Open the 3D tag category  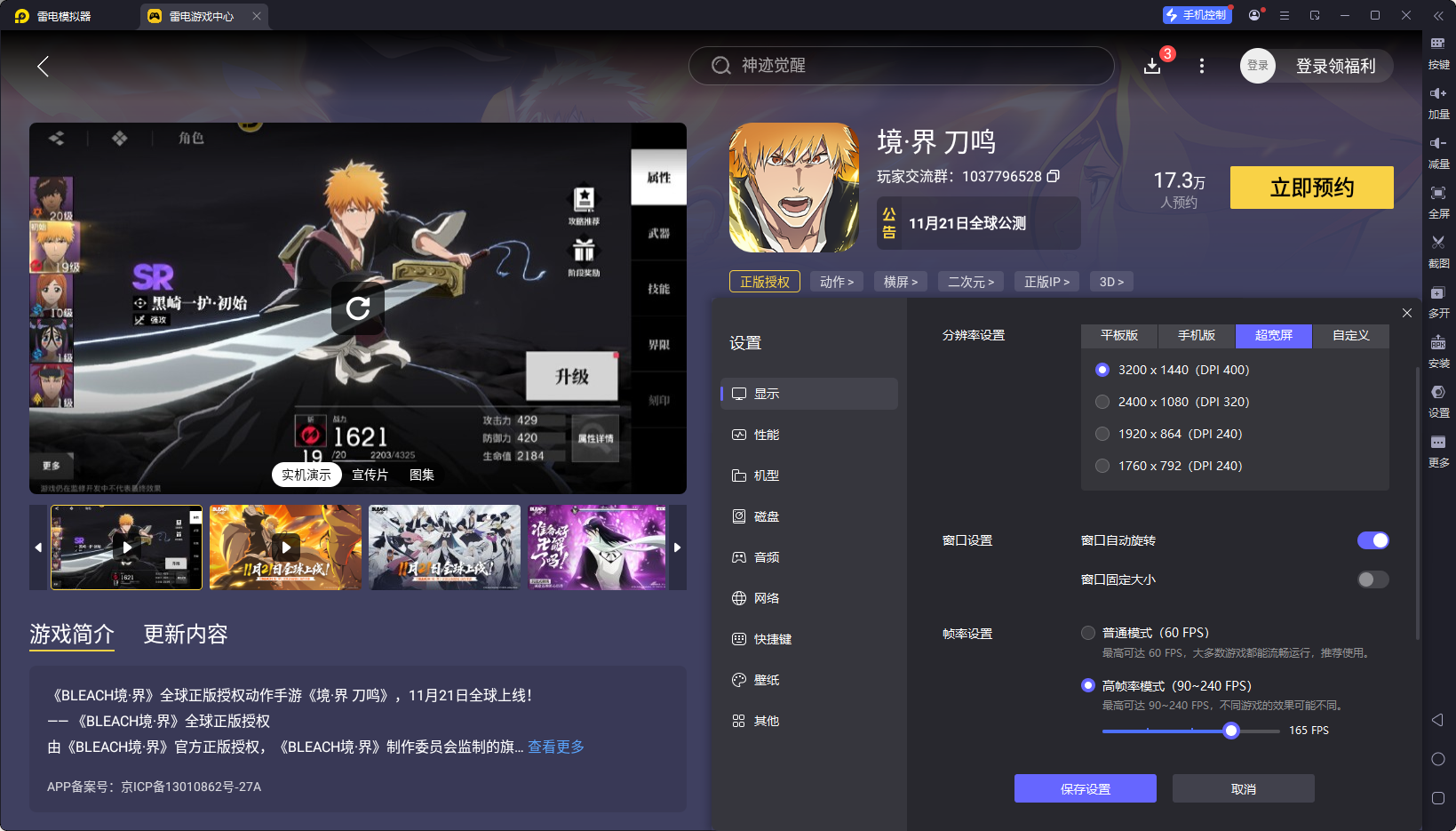point(1111,282)
